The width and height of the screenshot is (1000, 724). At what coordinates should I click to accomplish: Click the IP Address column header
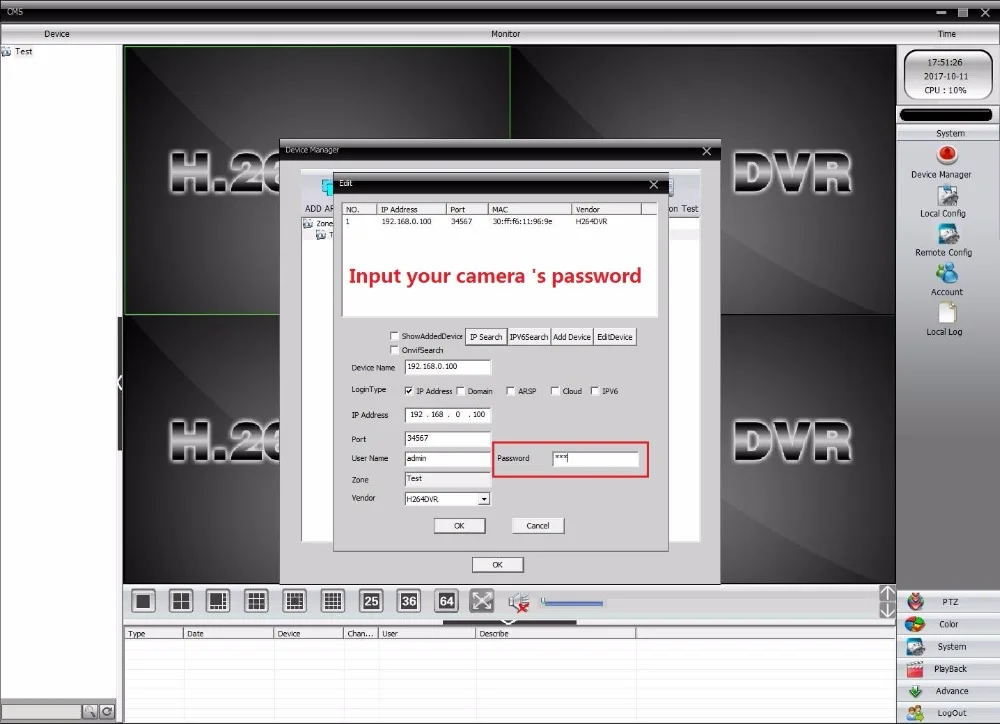pos(411,209)
